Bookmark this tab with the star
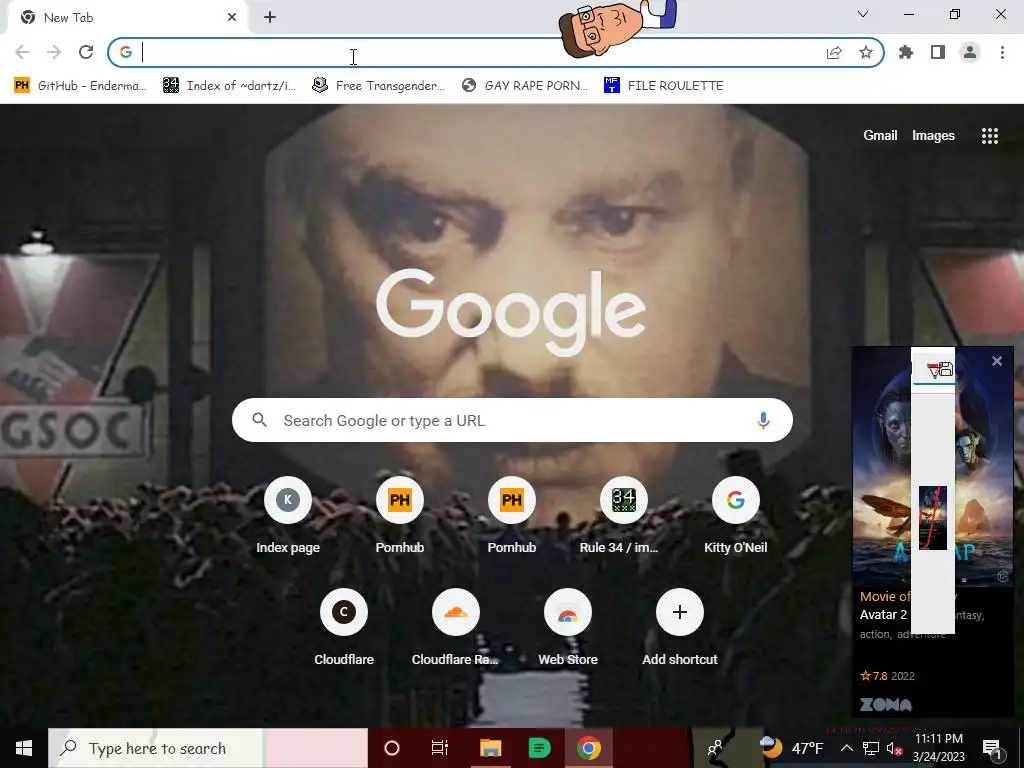The image size is (1024, 768). point(866,53)
